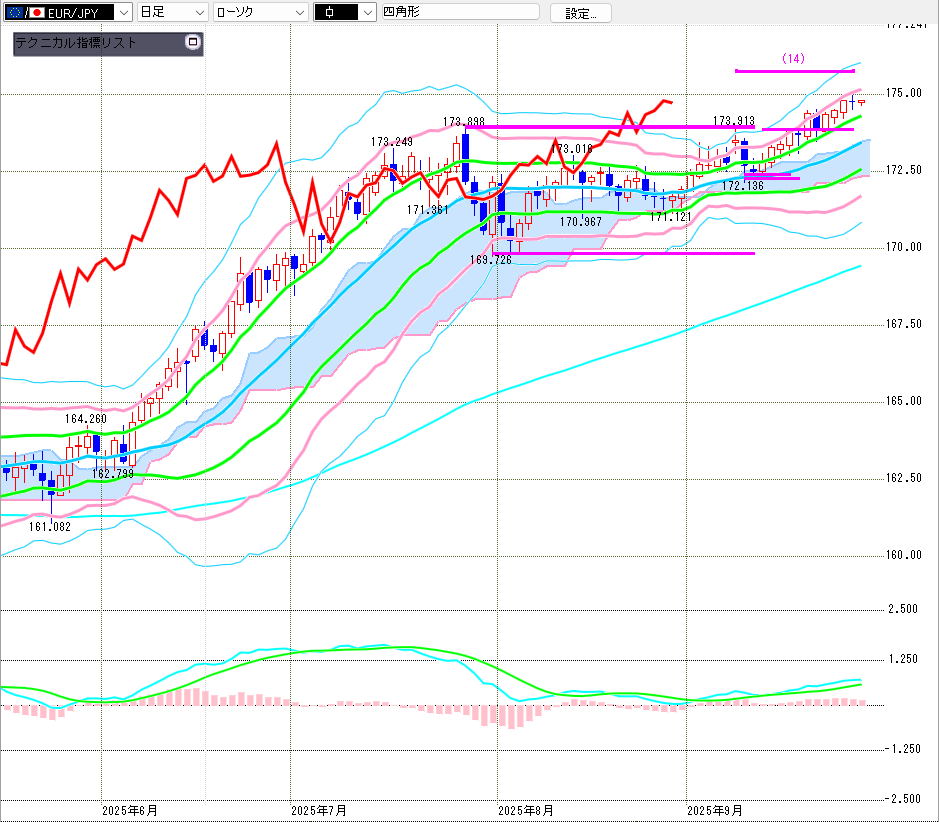Image resolution: width=939 pixels, height=822 pixels.
Task: Click the 173.898 high price label
Action: coord(464,122)
